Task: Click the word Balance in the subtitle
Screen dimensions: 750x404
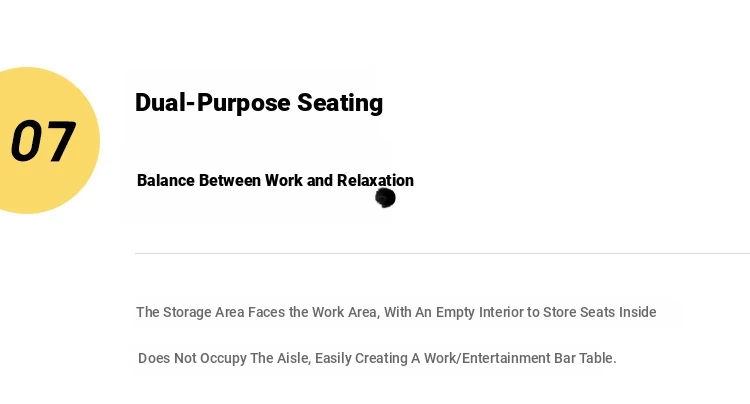Action: [166, 180]
